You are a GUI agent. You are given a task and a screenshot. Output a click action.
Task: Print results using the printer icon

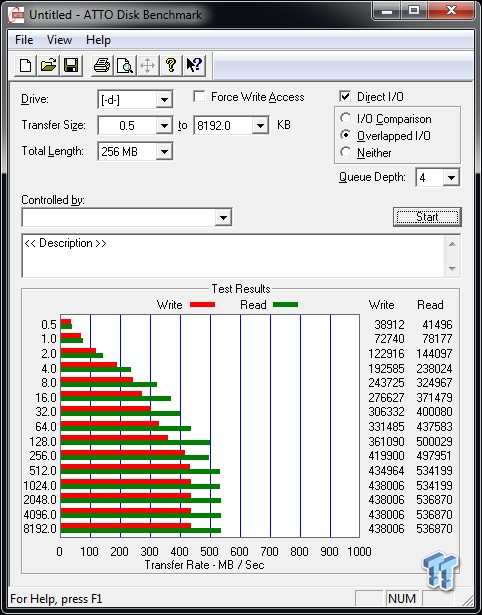(102, 65)
